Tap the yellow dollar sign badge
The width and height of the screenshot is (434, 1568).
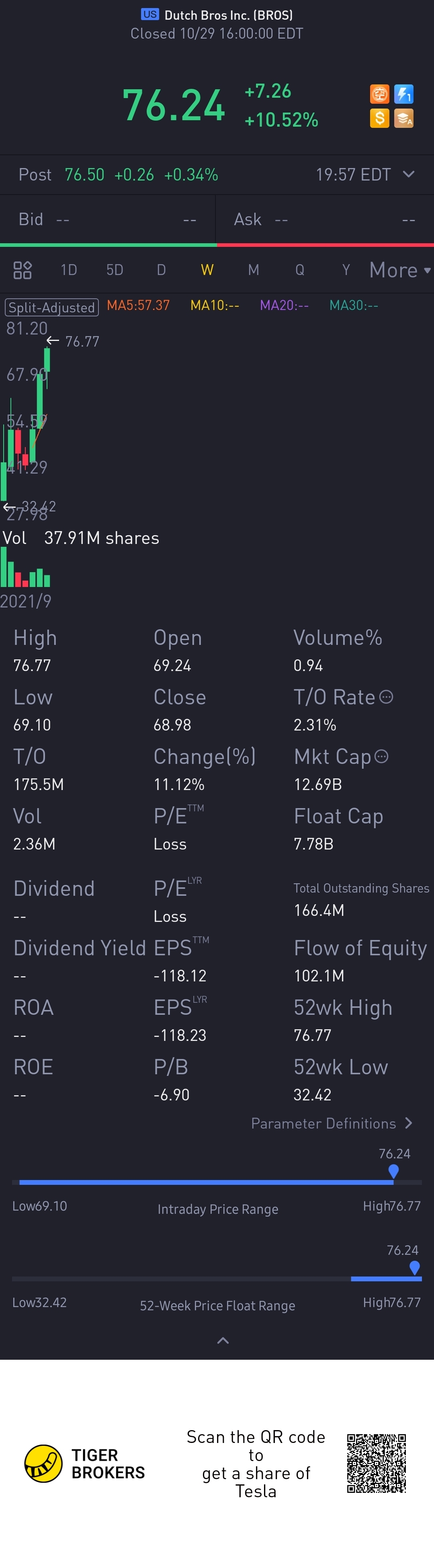pyautogui.click(x=379, y=118)
